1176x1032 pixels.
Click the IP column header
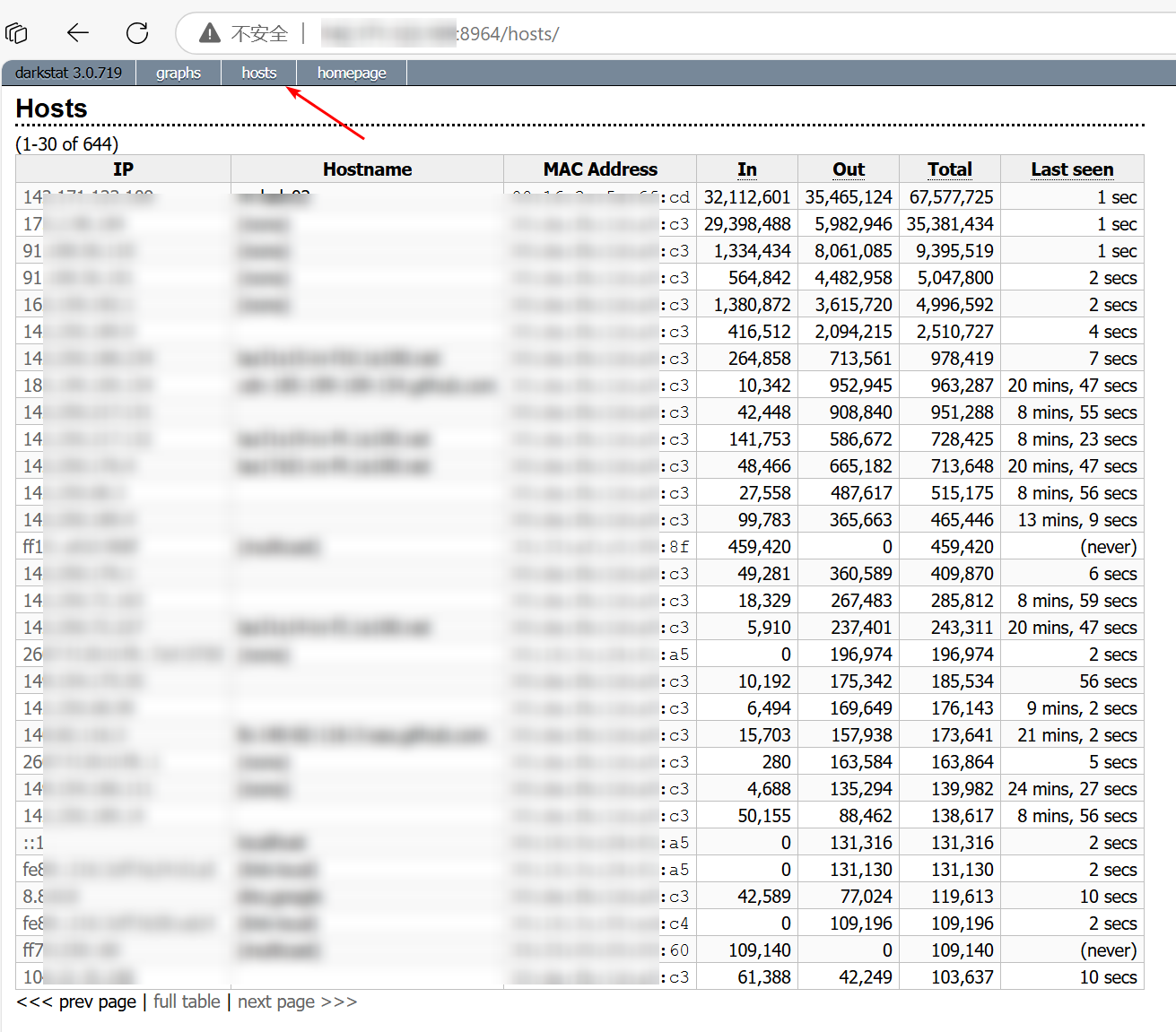[123, 169]
